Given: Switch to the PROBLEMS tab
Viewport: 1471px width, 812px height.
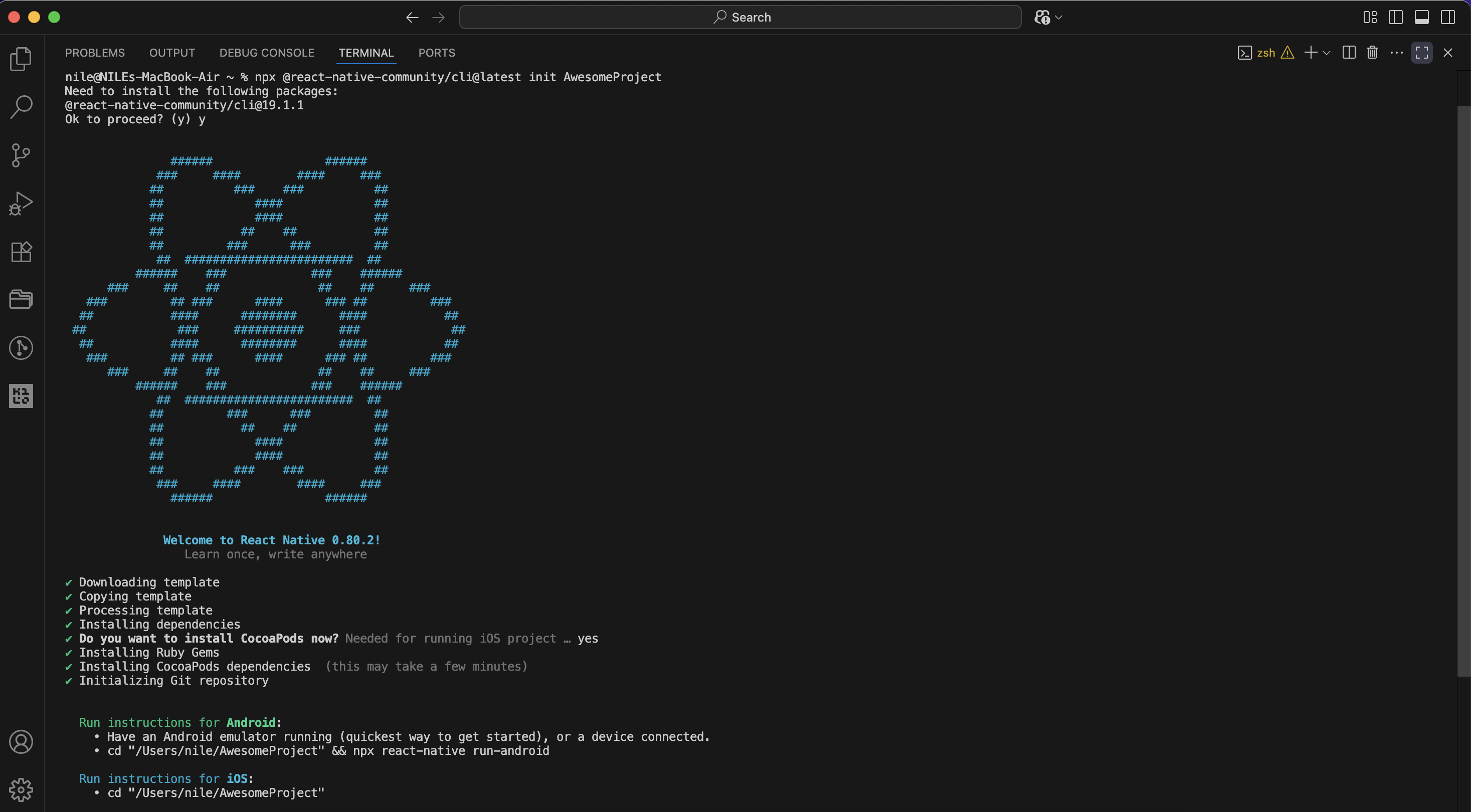Looking at the screenshot, I should click(x=95, y=53).
